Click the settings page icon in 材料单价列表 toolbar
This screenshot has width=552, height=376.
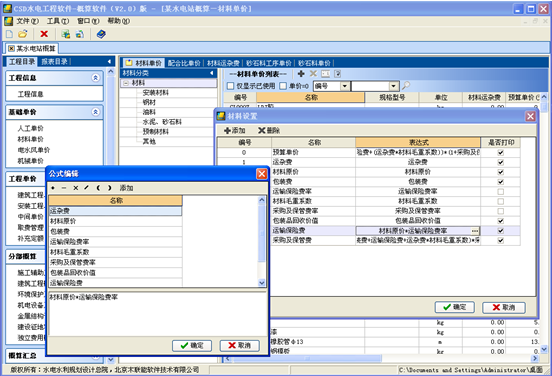tap(338, 74)
